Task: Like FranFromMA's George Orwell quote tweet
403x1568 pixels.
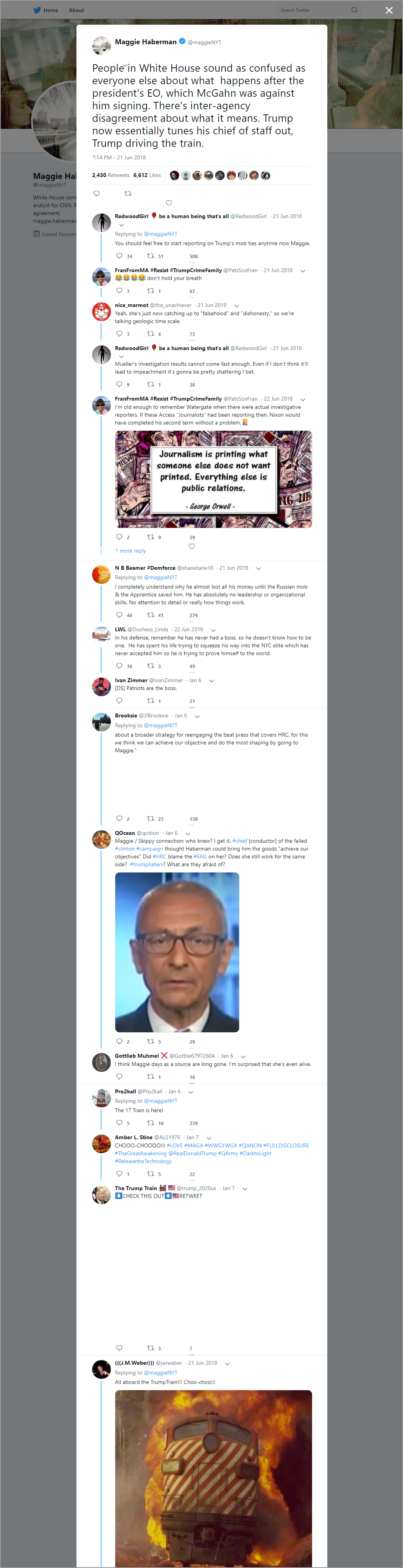Action: coord(191,546)
